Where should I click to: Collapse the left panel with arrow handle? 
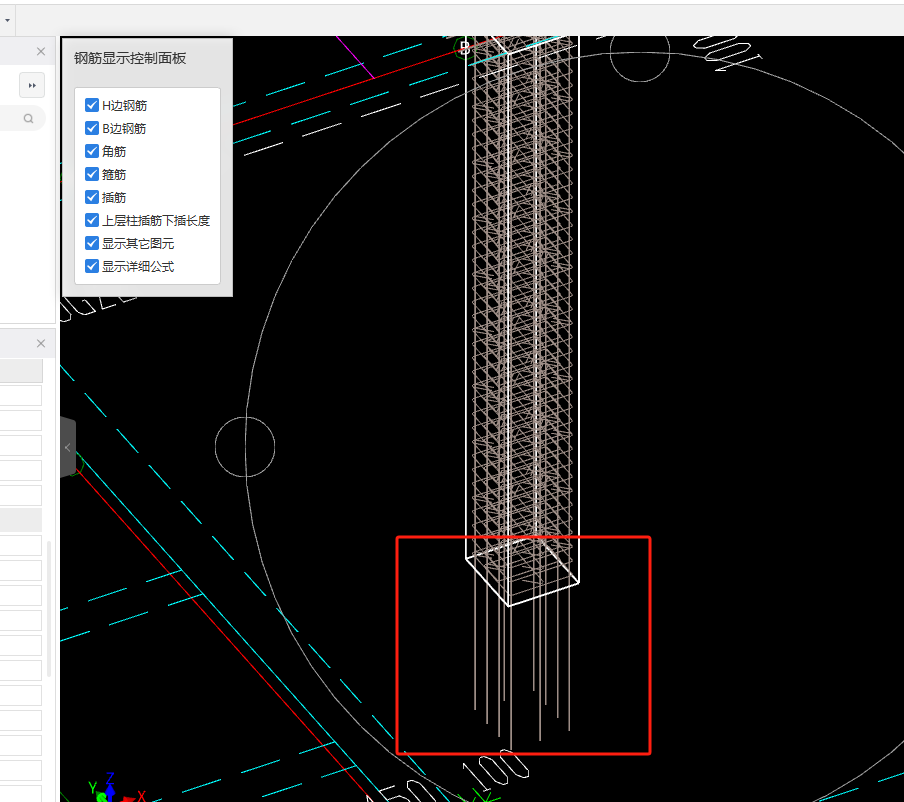point(67,447)
